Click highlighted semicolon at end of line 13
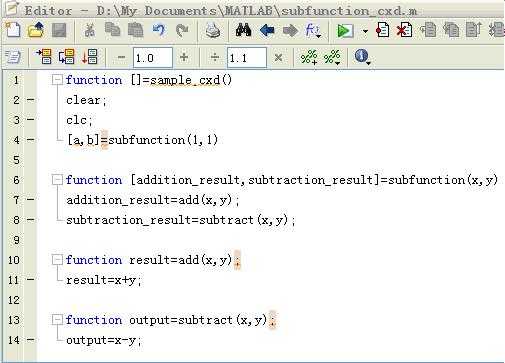Image resolution: width=505 pixels, height=363 pixels. (x=272, y=320)
